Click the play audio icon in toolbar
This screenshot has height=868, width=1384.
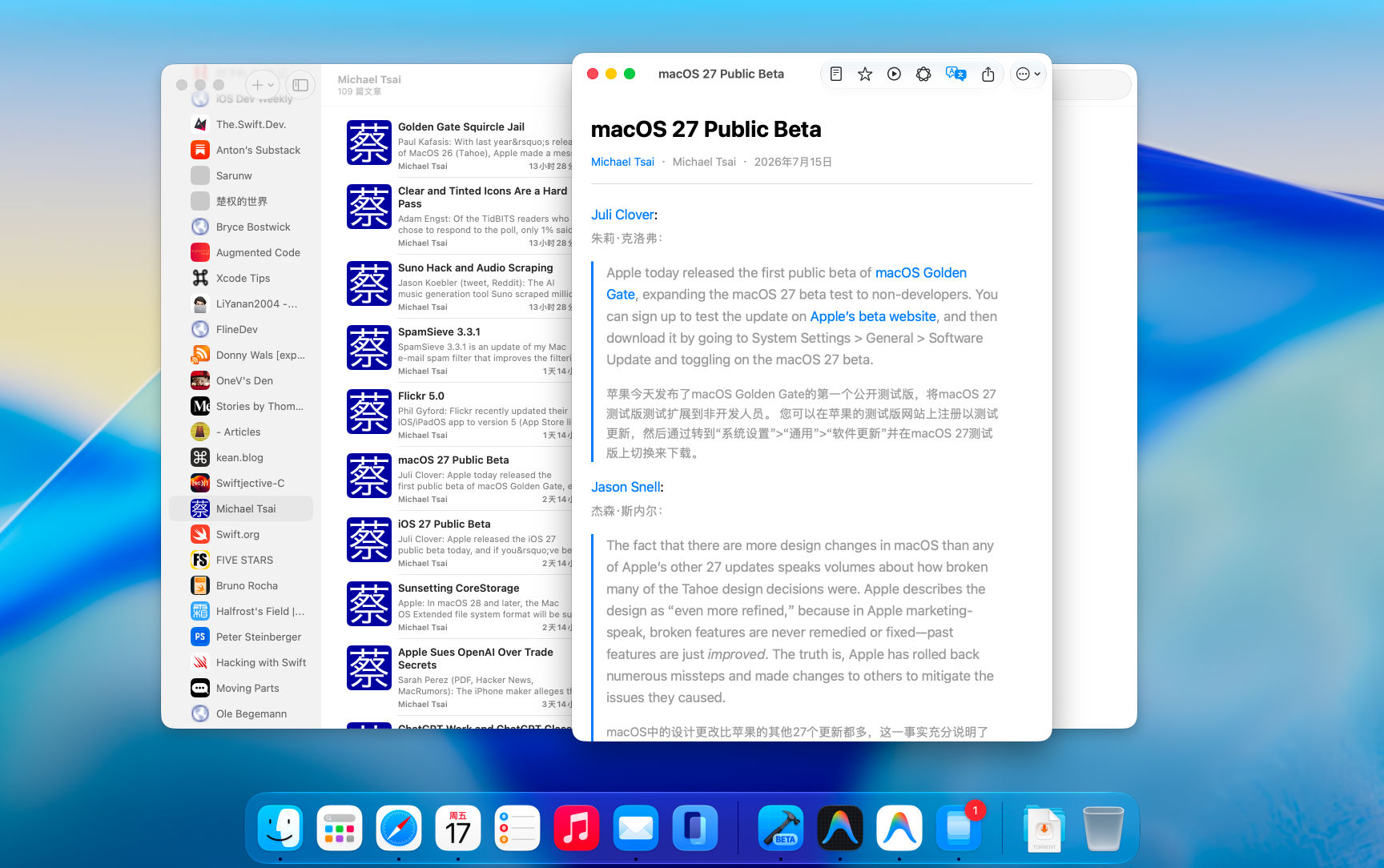(894, 74)
